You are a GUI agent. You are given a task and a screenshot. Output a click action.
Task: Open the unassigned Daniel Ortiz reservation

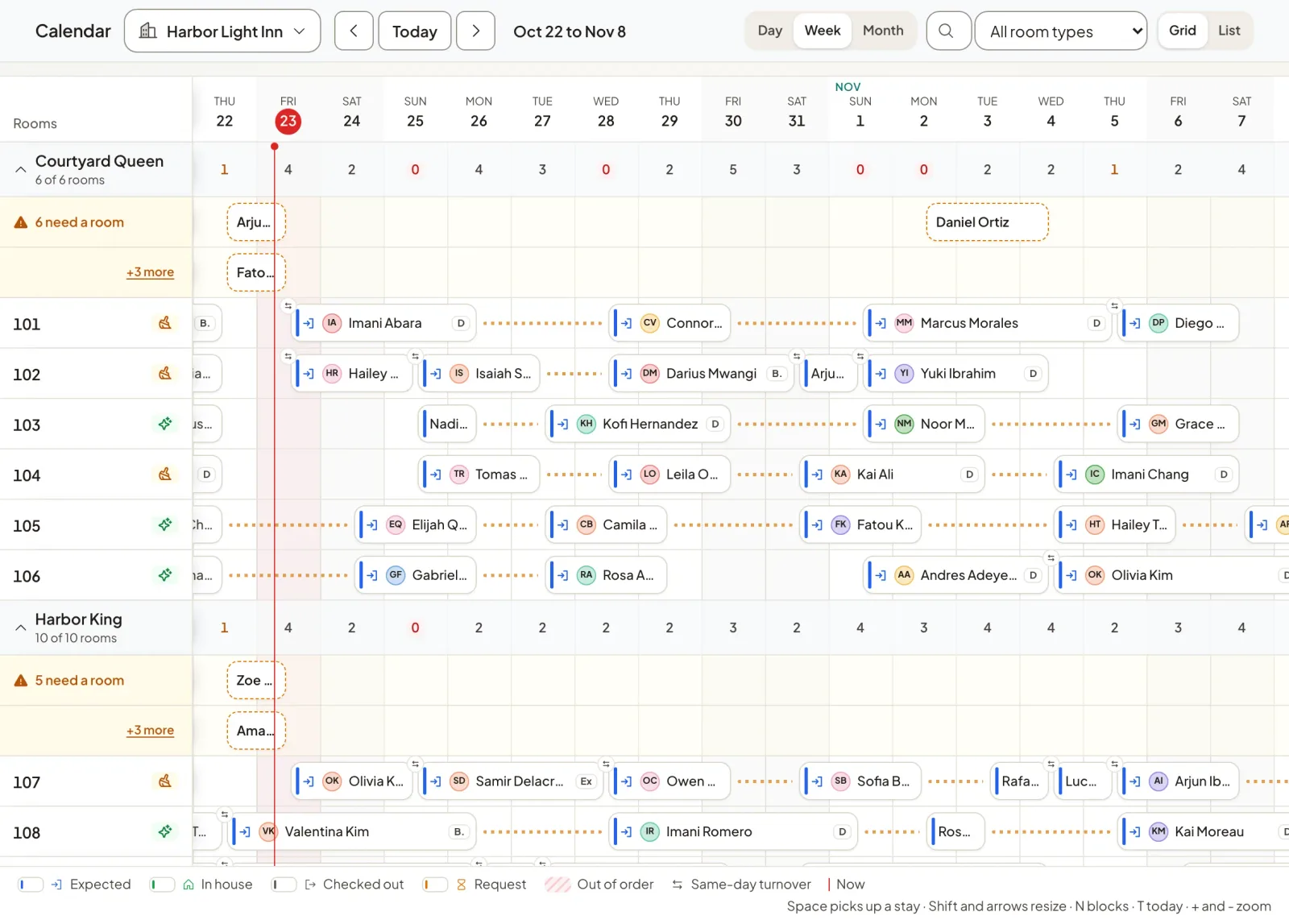(x=987, y=222)
